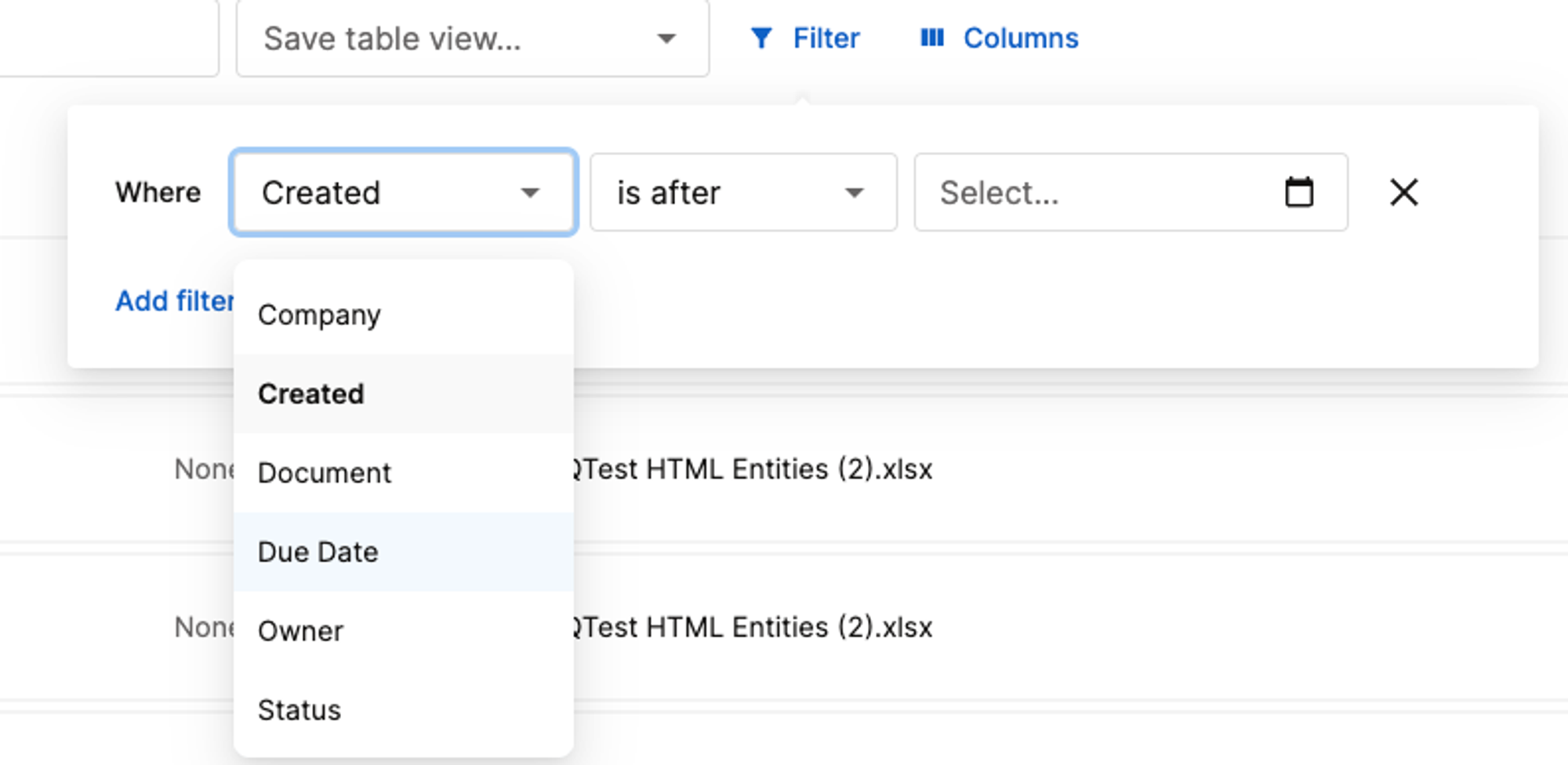Select Document from the field list
The height and width of the screenshot is (765, 1568).
(404, 473)
